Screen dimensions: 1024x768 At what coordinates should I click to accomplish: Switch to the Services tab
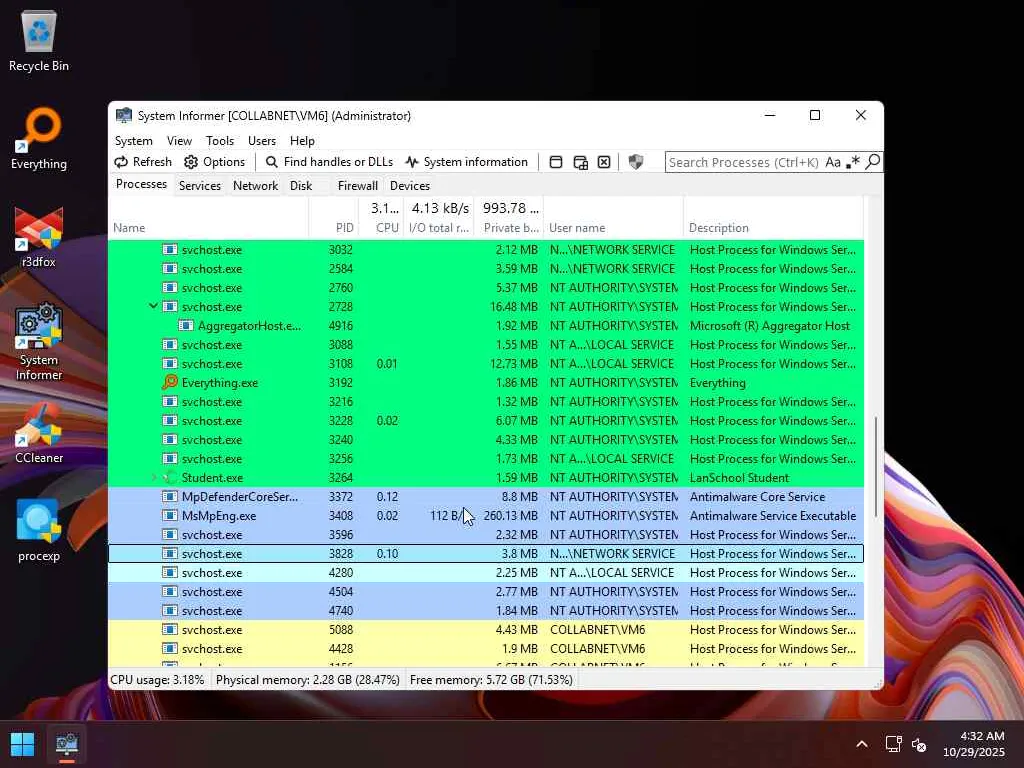tap(200, 186)
